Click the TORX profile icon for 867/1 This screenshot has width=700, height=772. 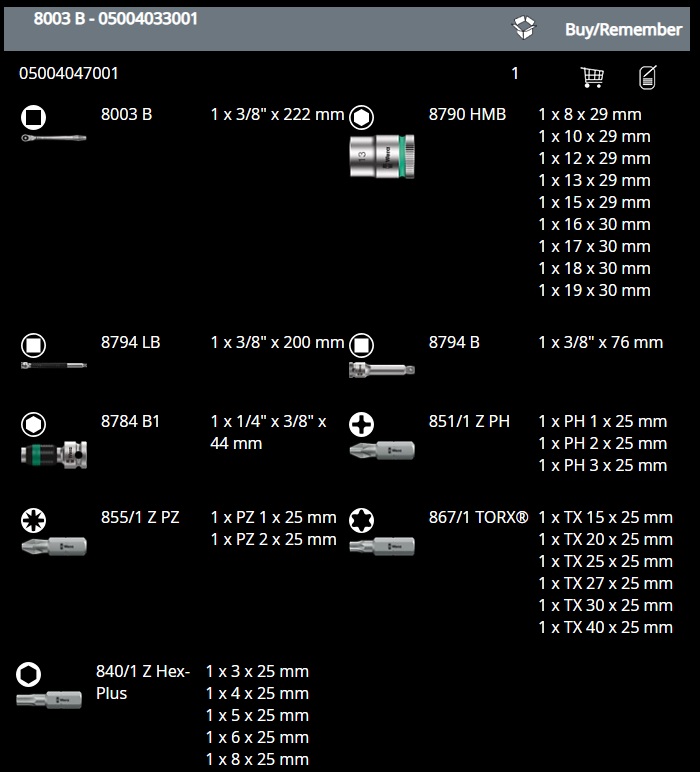pos(361,520)
